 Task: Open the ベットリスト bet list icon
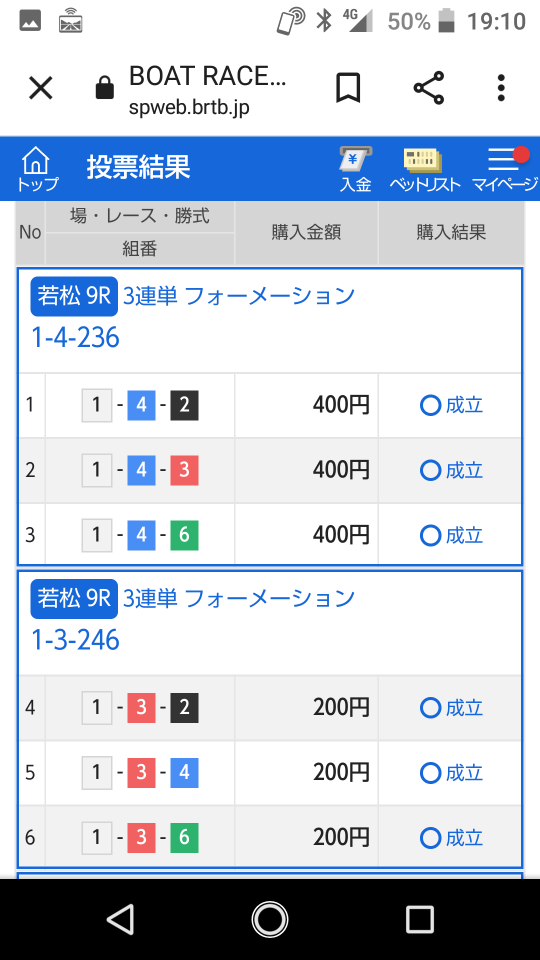(425, 170)
